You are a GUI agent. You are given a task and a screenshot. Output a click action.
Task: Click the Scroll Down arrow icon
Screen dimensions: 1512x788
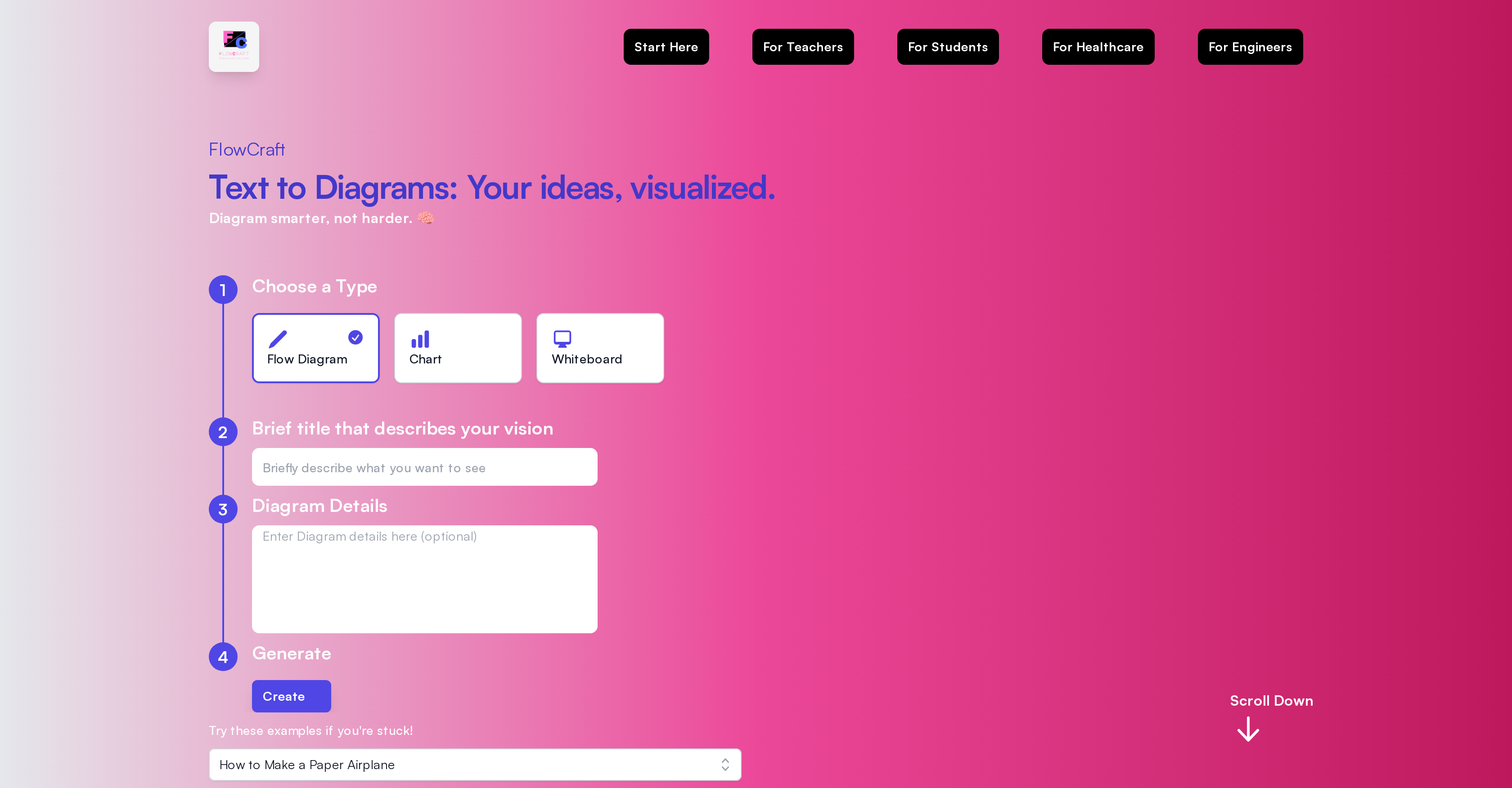point(1247,730)
